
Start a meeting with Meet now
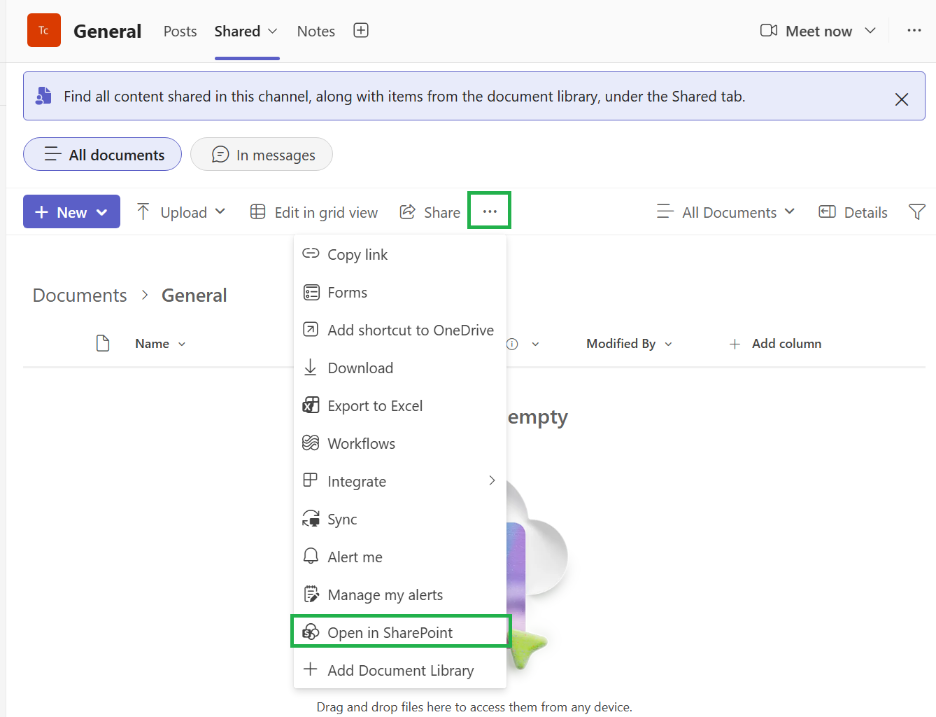[806, 31]
